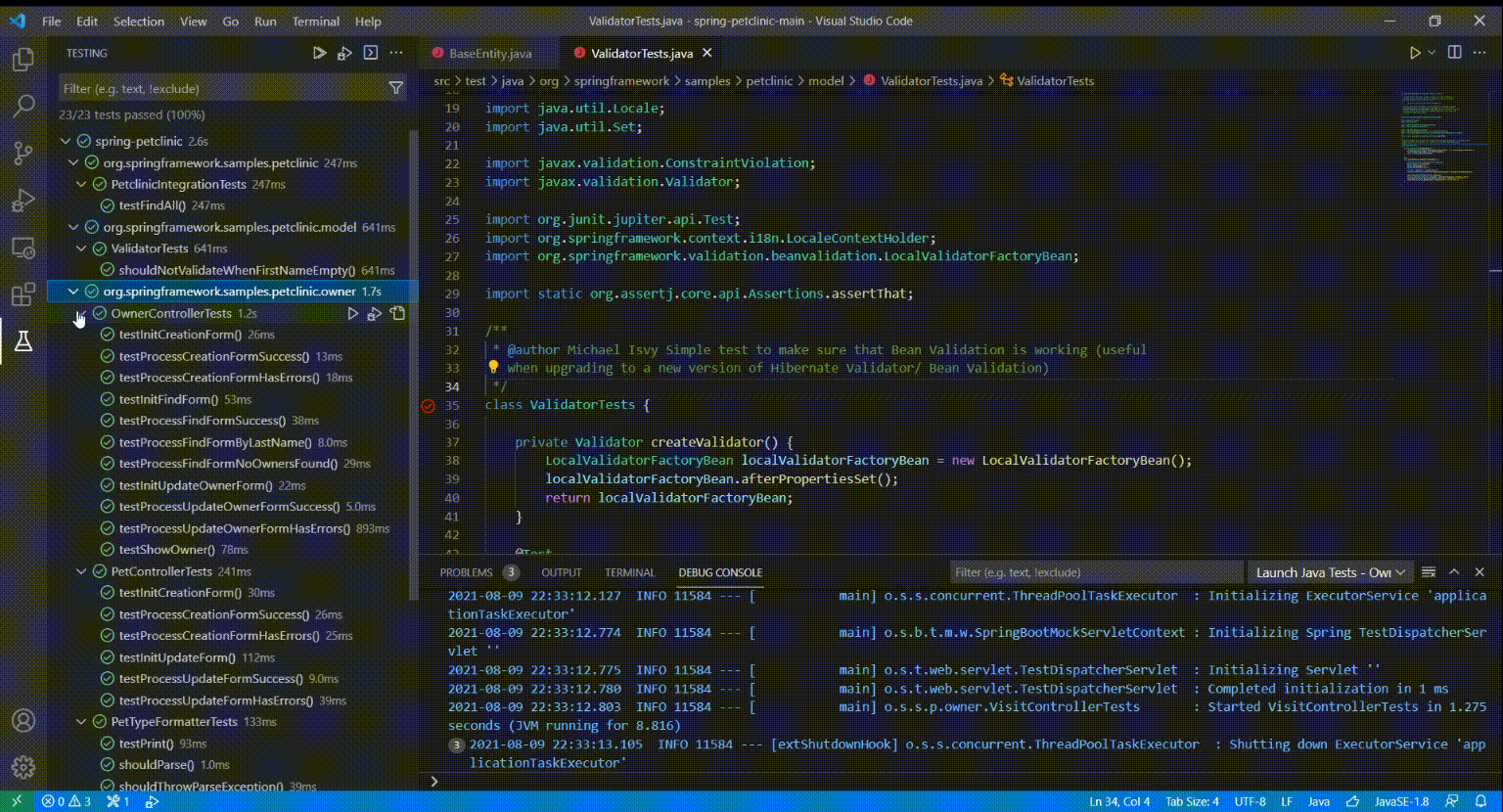Screen dimensions: 1503x812
Task: Open the Extensions view icon
Action: pyautogui.click(x=23, y=294)
